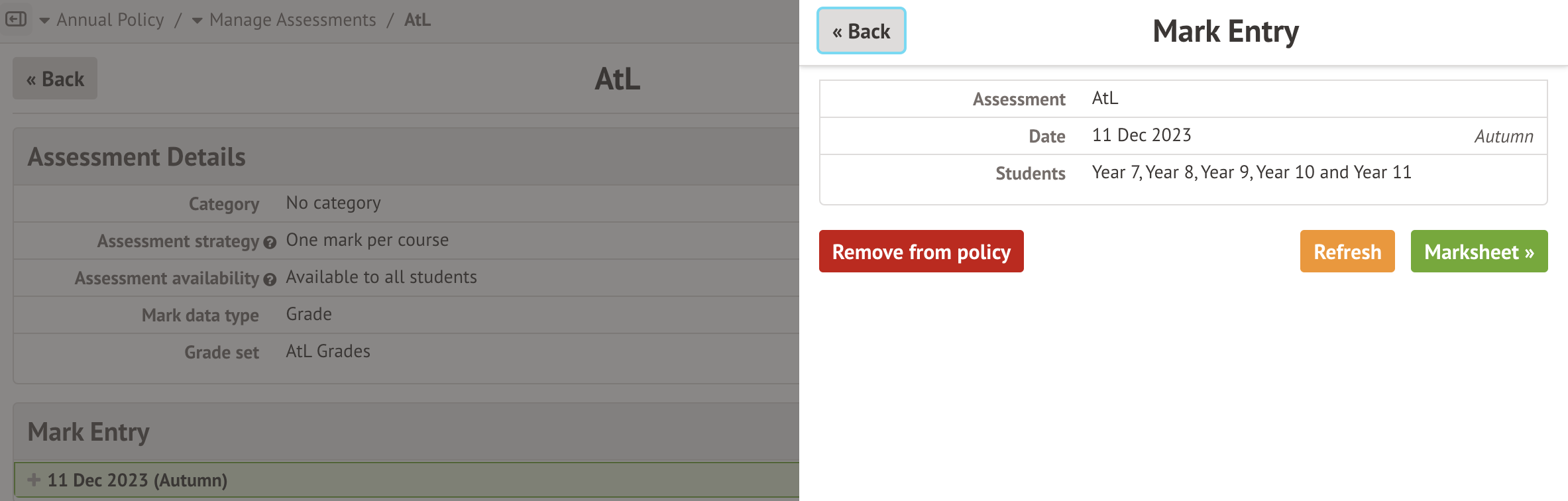Screen dimensions: 1568x501
Task: Open the Assessment strategy help icon
Action: click(x=269, y=243)
